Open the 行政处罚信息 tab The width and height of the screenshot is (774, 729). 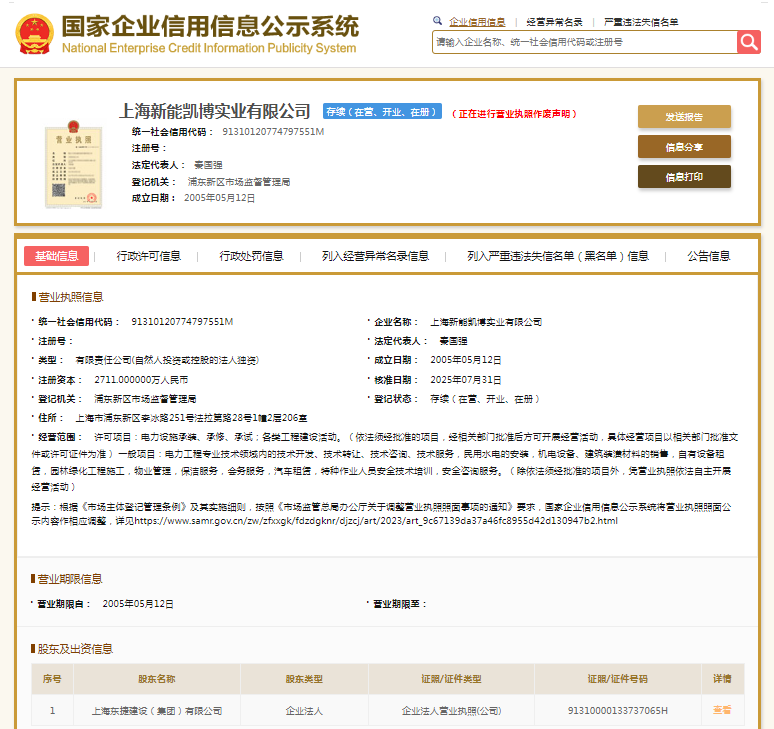251,256
